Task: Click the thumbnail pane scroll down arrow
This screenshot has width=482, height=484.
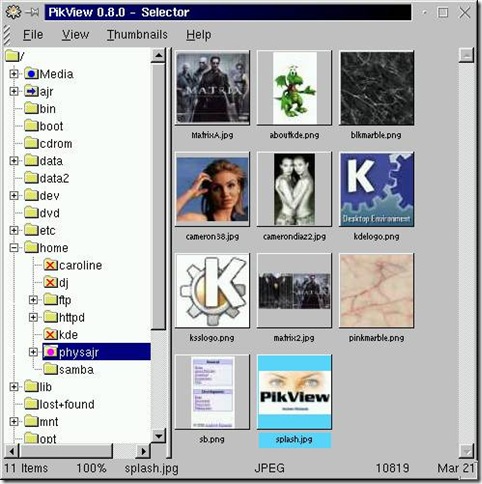Action: 466,451
